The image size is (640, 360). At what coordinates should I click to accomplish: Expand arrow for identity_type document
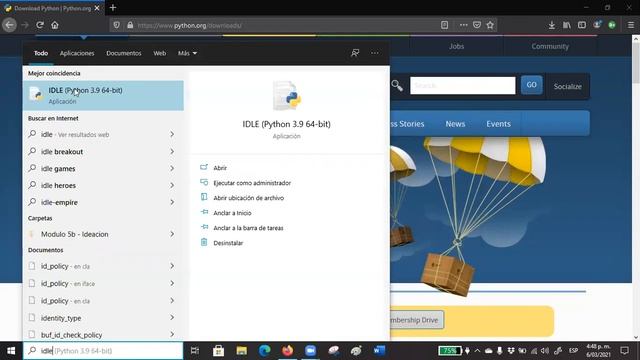(172, 318)
